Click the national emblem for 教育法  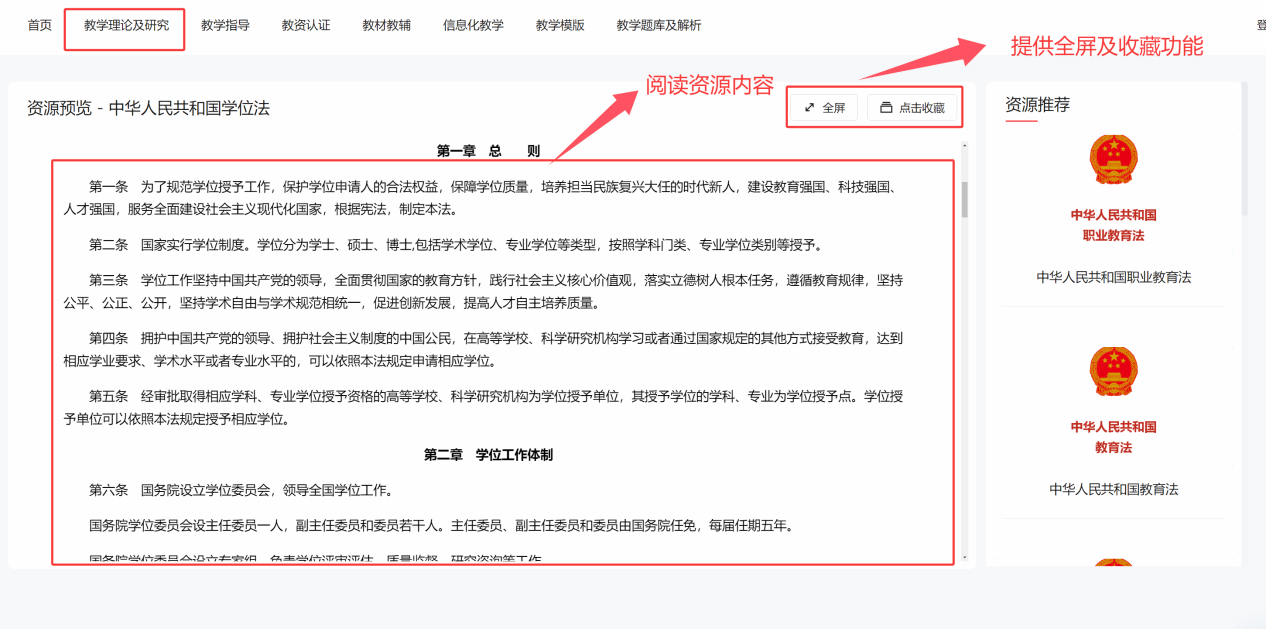[x=1113, y=372]
